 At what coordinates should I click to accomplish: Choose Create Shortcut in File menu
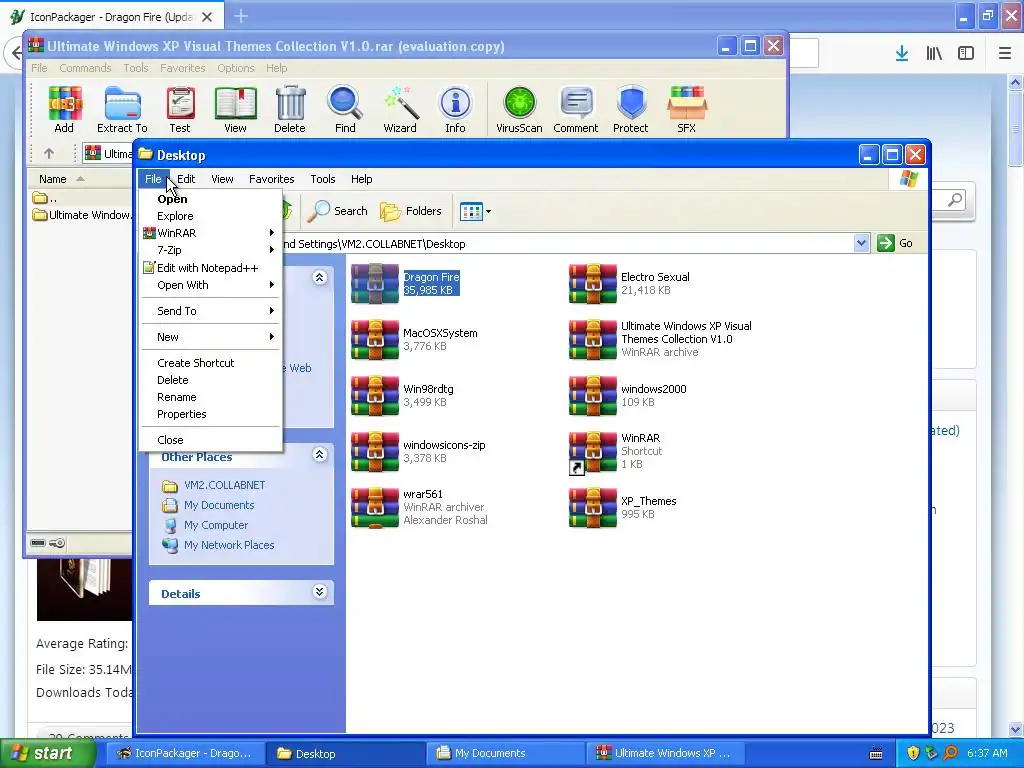point(210,363)
